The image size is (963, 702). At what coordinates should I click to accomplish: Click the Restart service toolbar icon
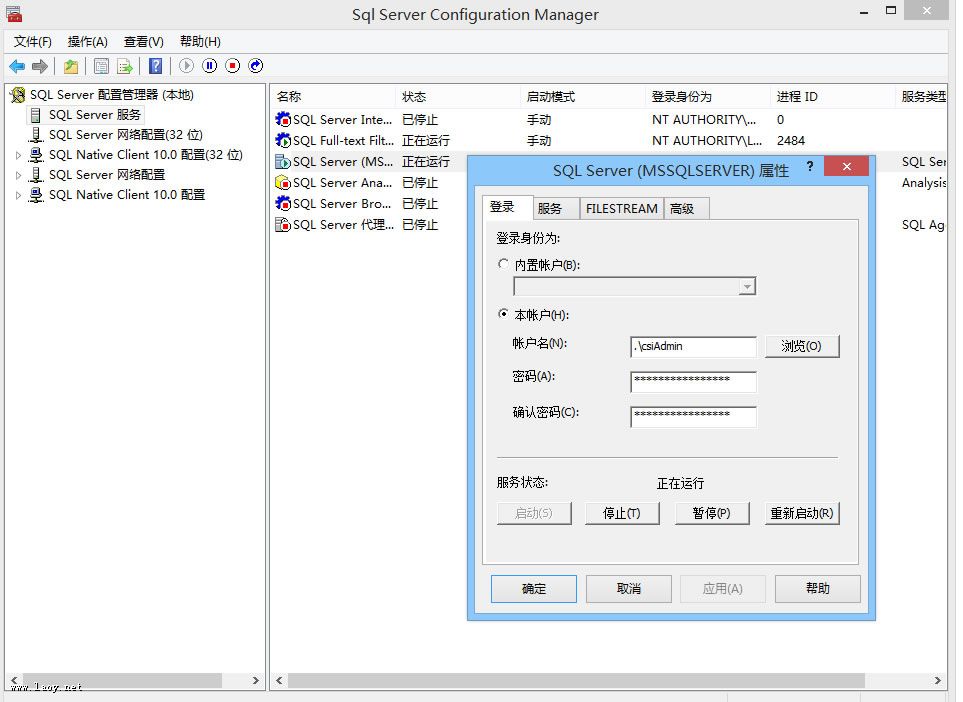click(256, 66)
